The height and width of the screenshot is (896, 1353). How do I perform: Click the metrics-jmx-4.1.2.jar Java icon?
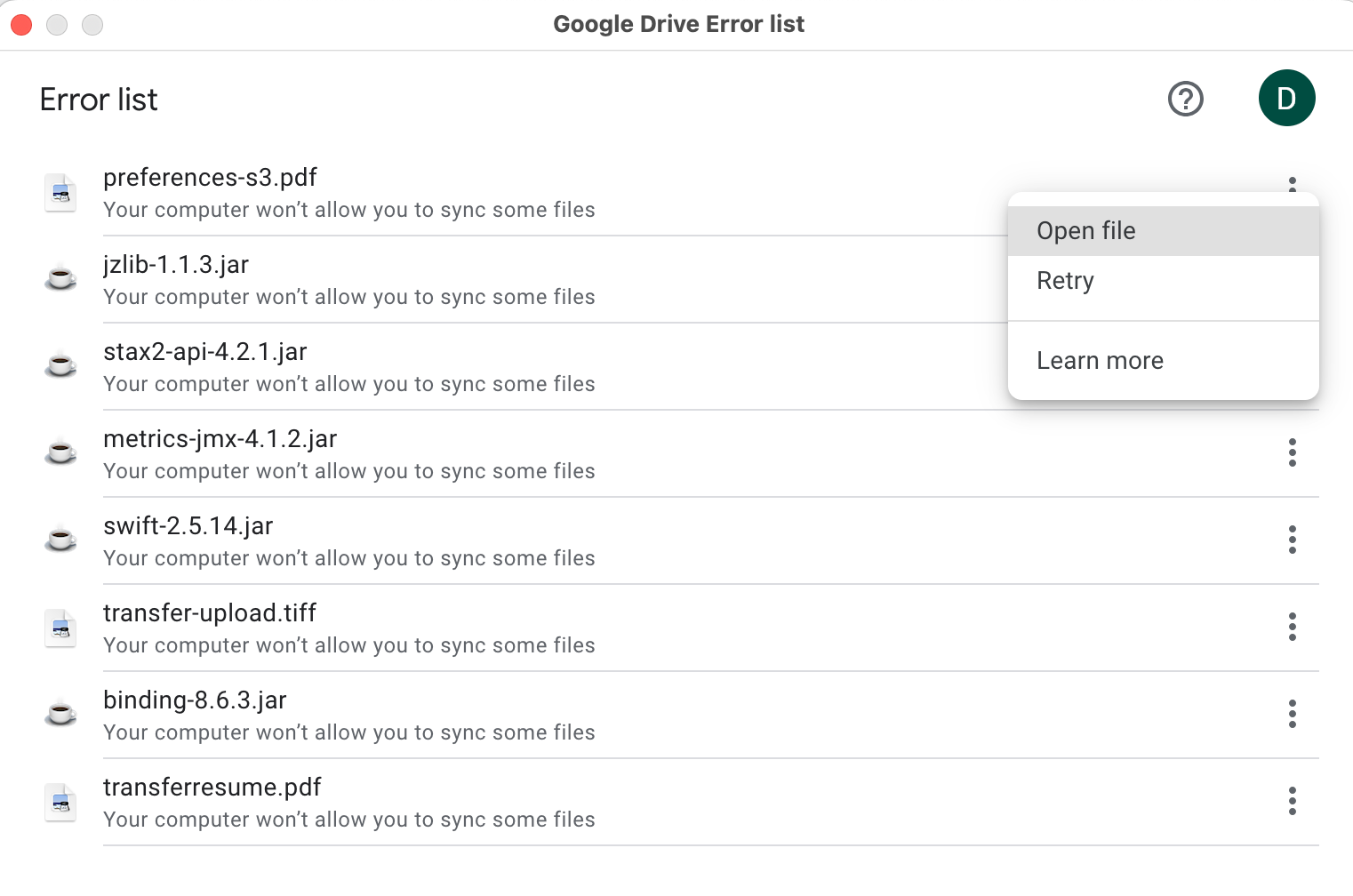60,454
